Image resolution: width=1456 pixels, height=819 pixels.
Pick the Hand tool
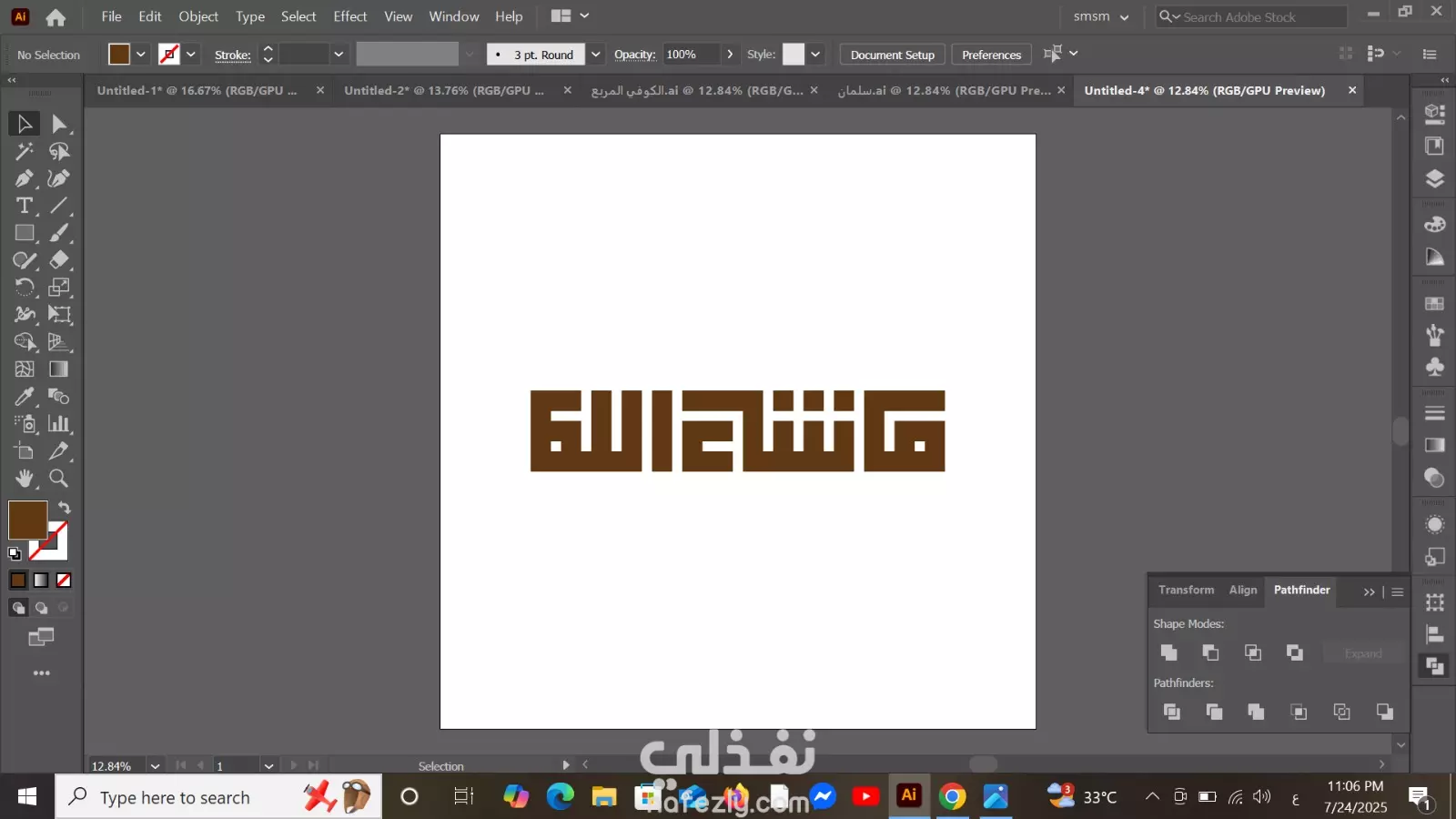tap(25, 479)
